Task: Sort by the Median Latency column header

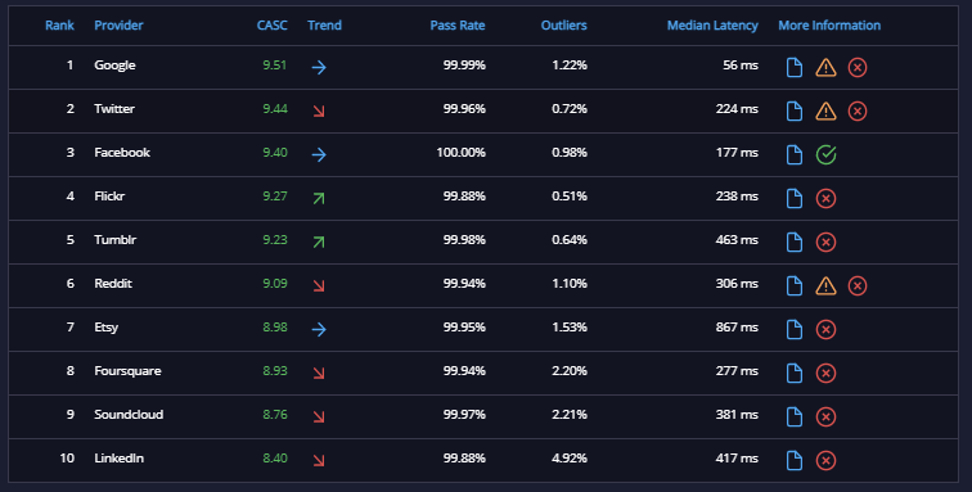Action: pos(712,25)
